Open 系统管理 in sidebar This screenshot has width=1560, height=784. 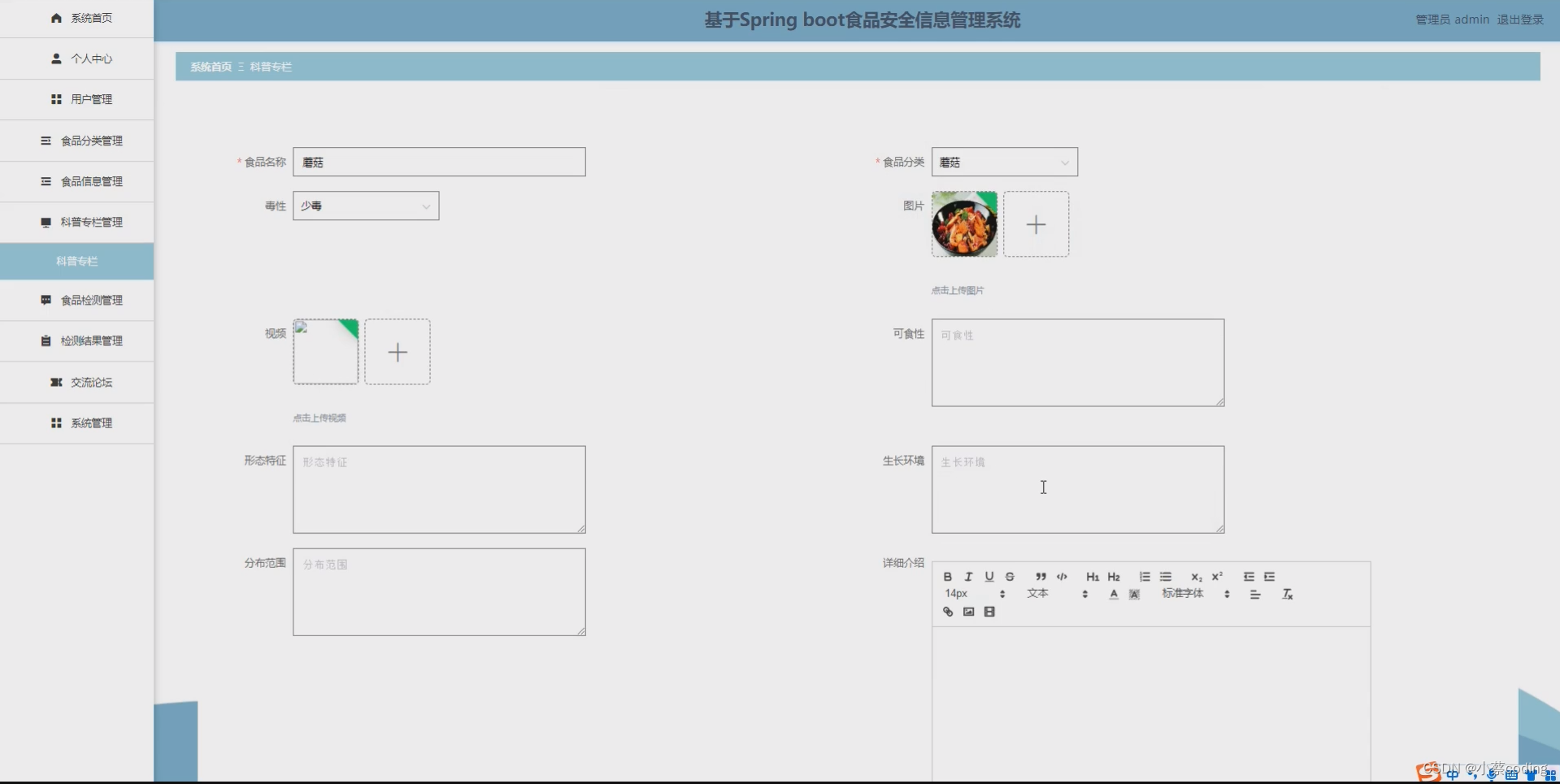[x=77, y=422]
